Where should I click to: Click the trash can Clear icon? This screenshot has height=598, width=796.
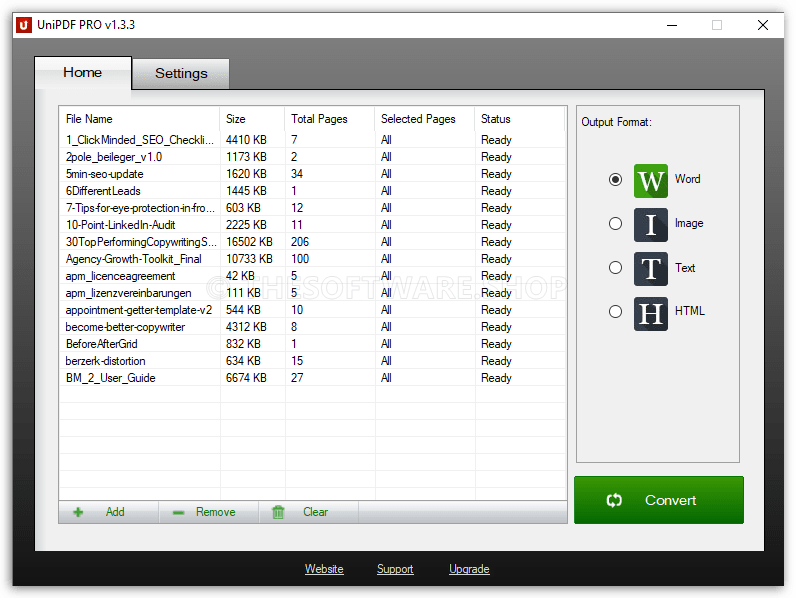pyautogui.click(x=278, y=512)
